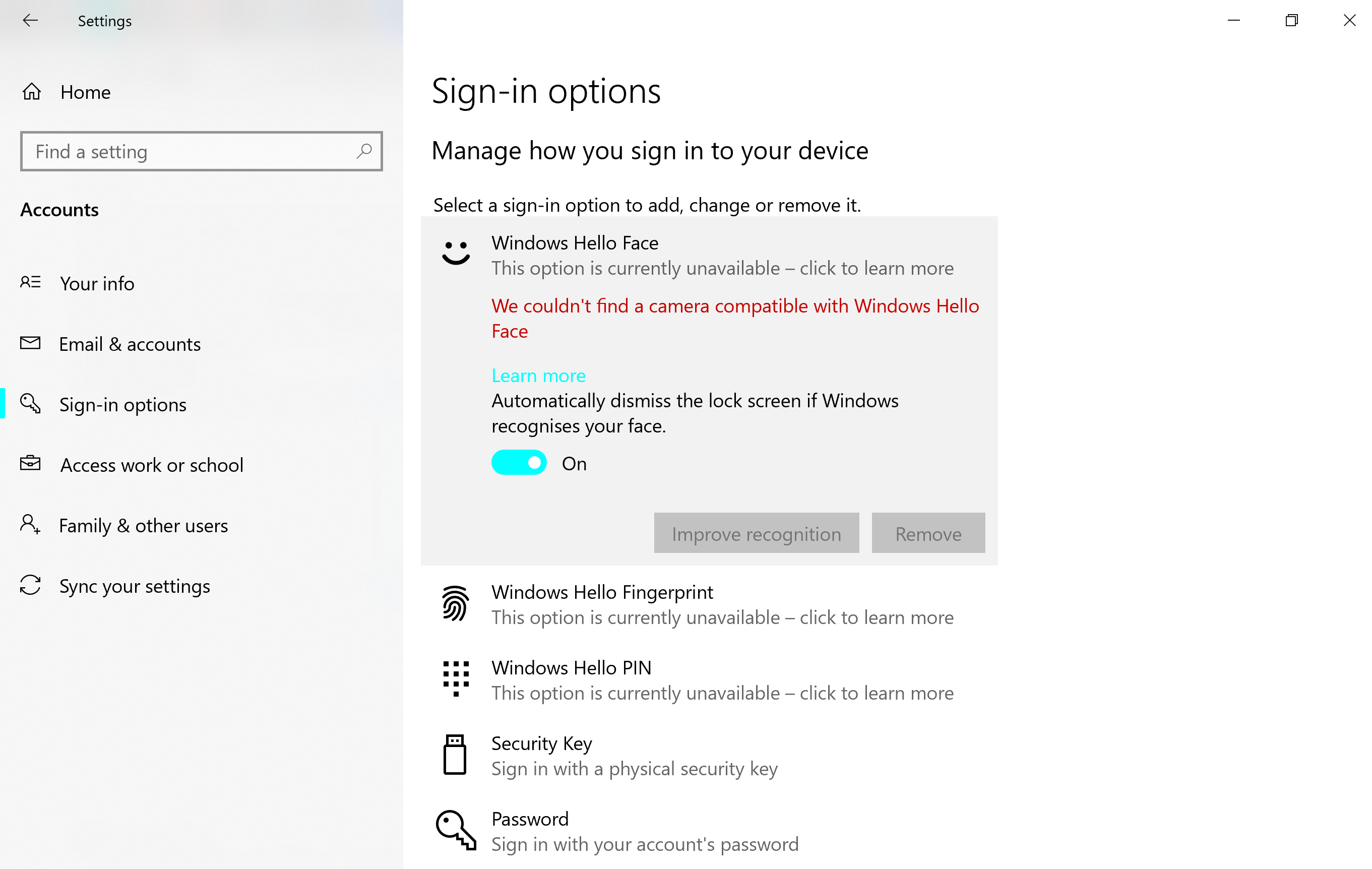This screenshot has height=869, width=1372.
Task: Open Family & other users
Action: [x=201, y=525]
